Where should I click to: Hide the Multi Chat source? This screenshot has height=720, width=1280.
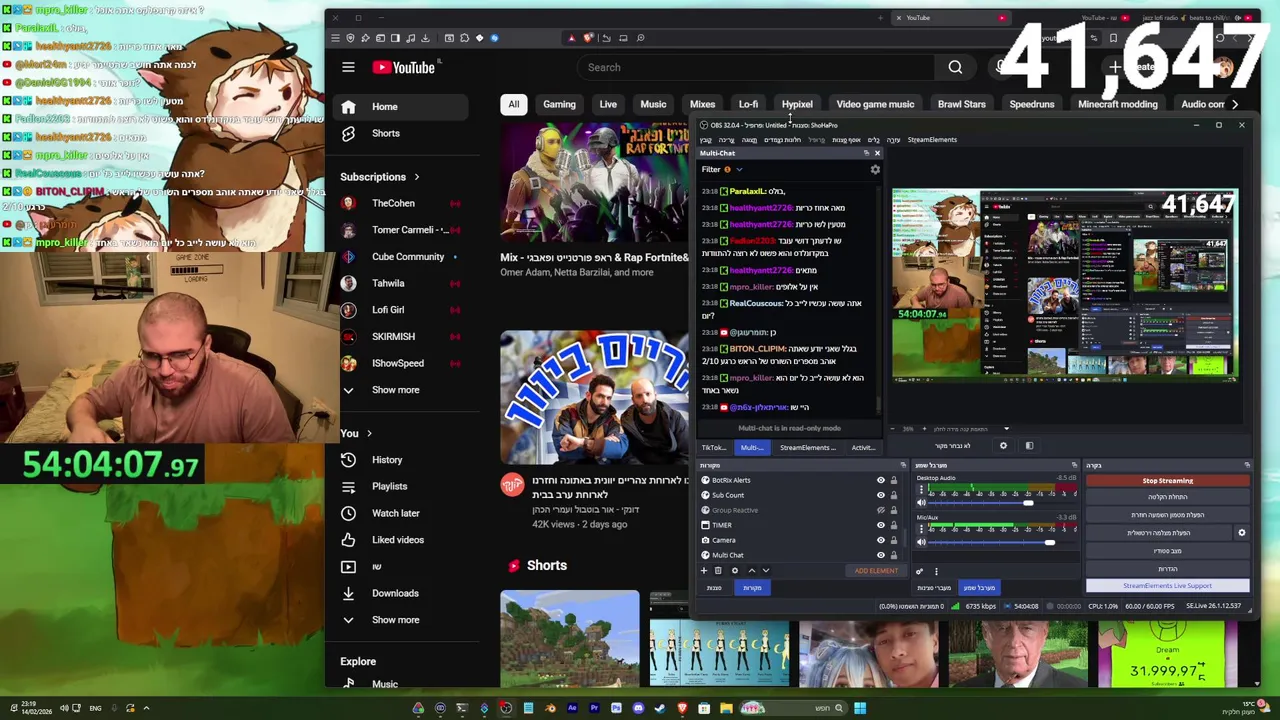(x=881, y=555)
